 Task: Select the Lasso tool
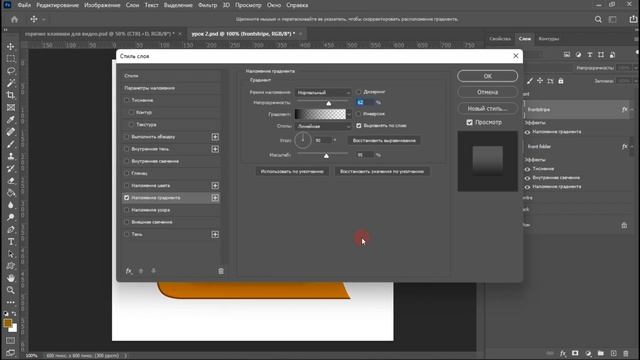[x=11, y=71]
